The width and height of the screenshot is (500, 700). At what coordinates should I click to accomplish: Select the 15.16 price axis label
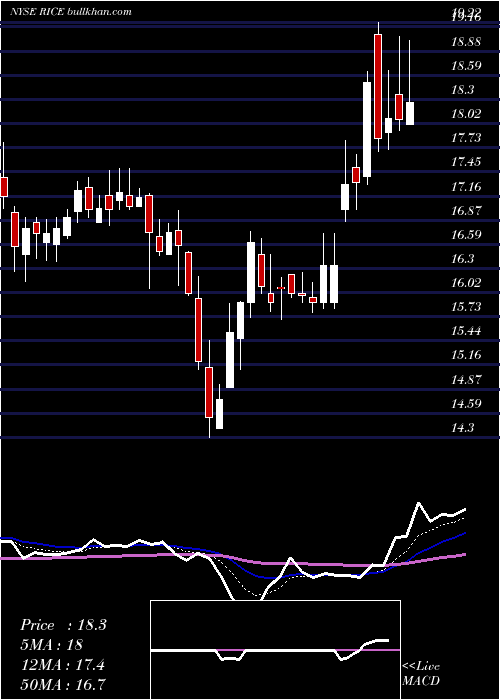[466, 355]
